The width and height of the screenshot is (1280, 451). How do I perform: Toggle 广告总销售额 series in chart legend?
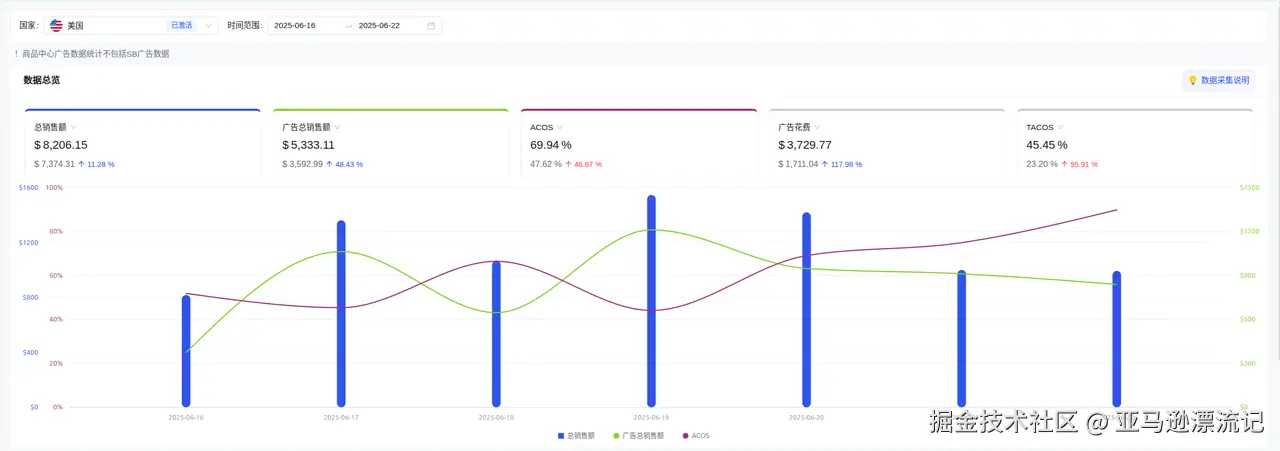pyautogui.click(x=638, y=436)
